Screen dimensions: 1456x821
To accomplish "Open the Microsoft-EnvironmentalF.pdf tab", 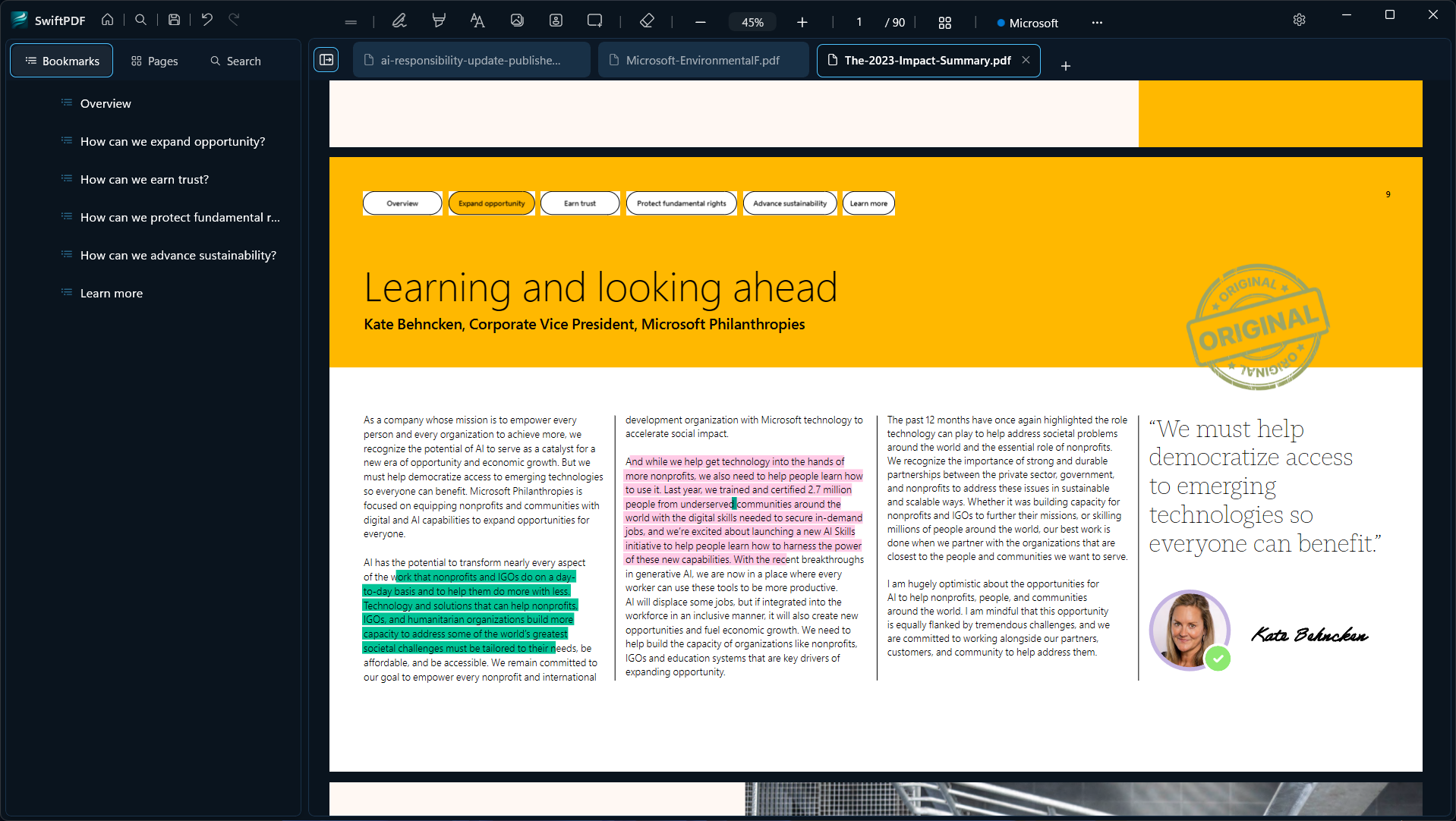I will pyautogui.click(x=702, y=61).
